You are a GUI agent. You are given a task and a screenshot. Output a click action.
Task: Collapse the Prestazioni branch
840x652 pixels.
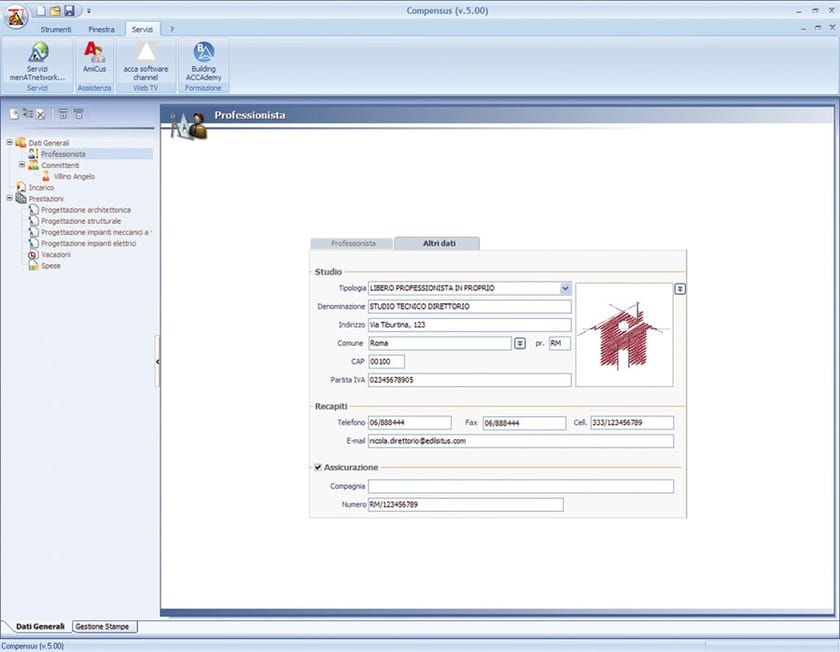(x=8, y=197)
